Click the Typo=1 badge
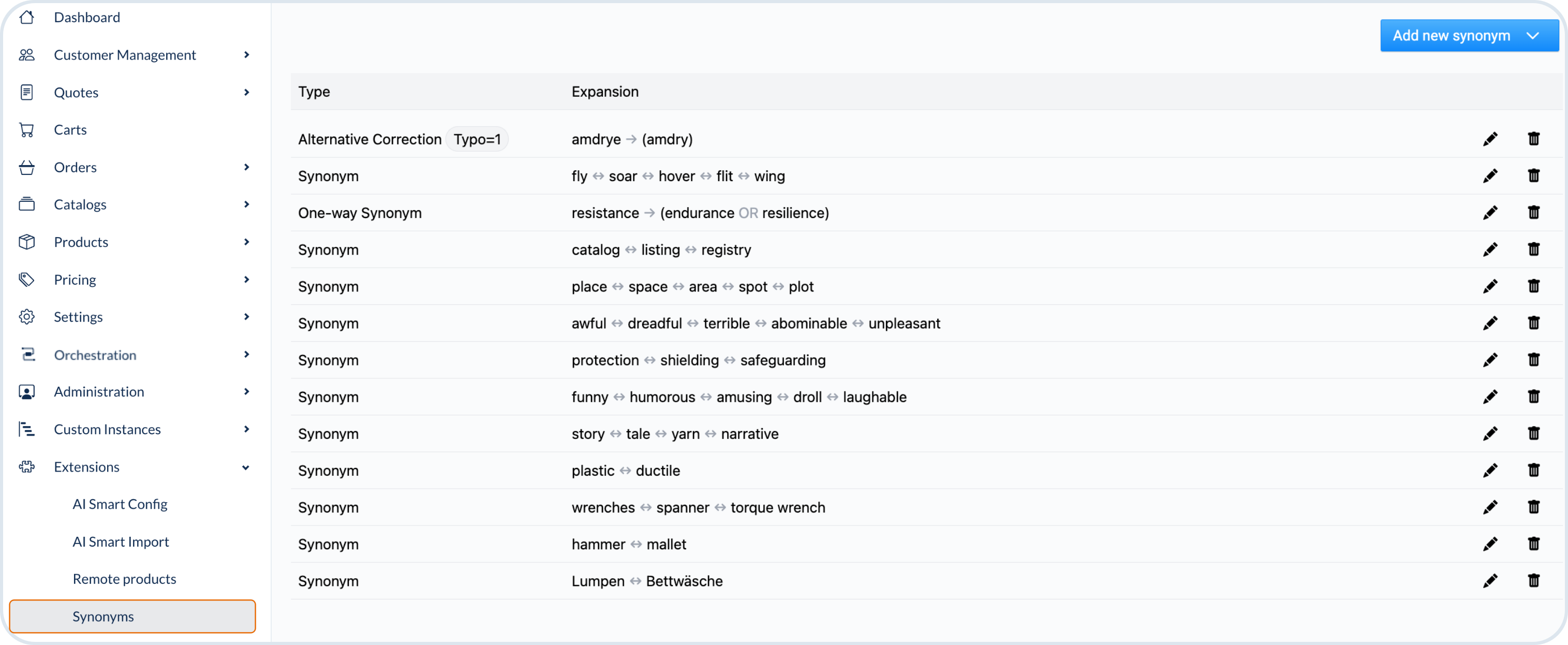This screenshot has height=645, width=1568. point(477,139)
